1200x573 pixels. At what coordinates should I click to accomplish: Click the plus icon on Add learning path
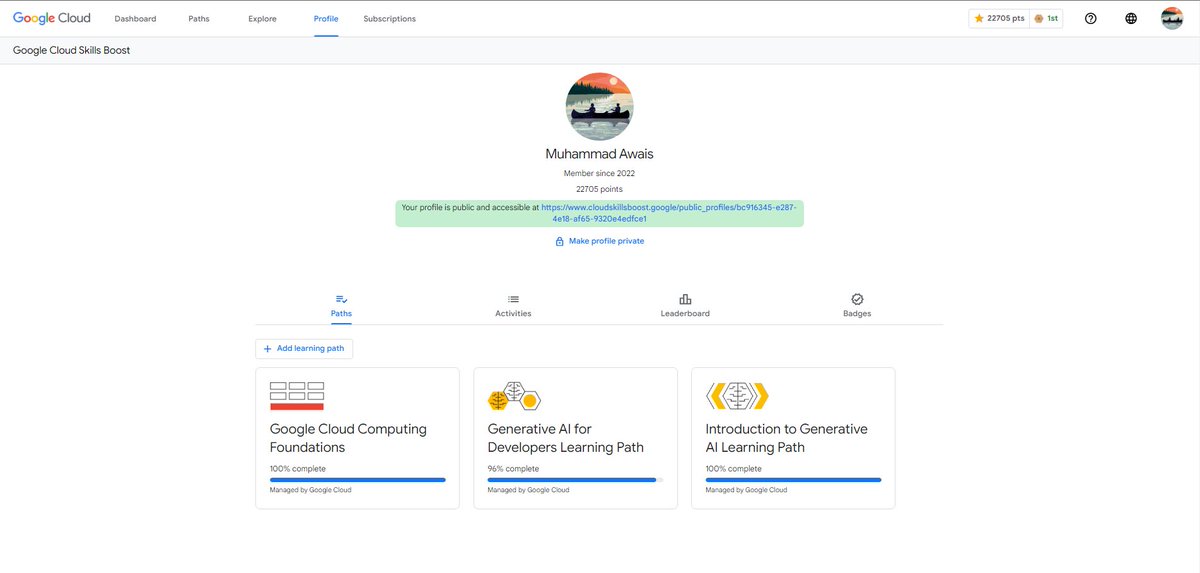coord(267,348)
